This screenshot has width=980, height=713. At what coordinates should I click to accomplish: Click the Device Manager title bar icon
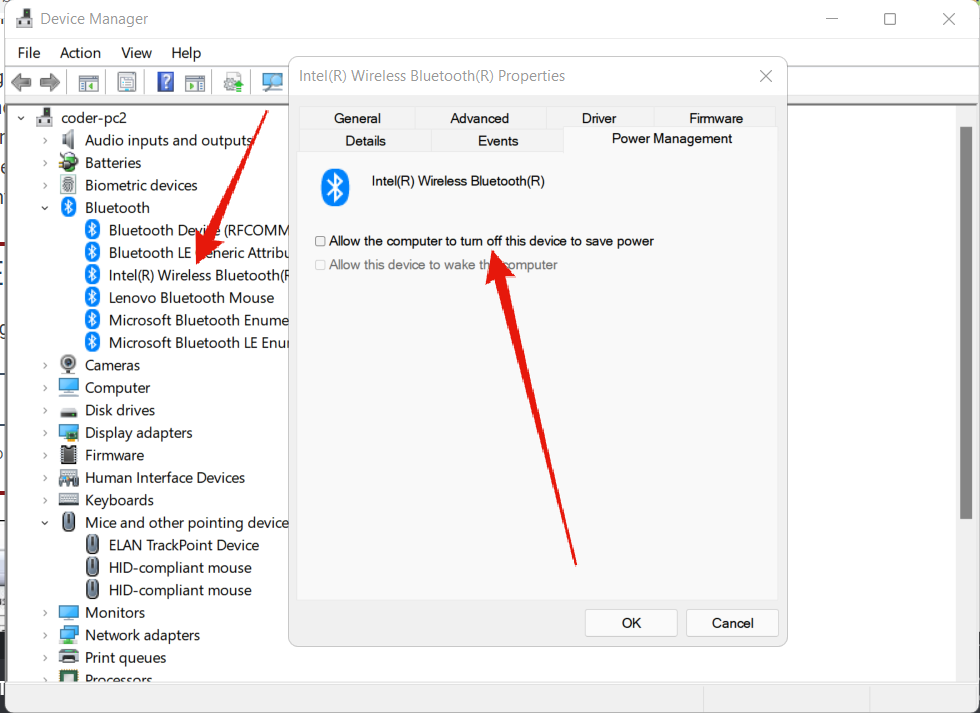tap(24, 19)
